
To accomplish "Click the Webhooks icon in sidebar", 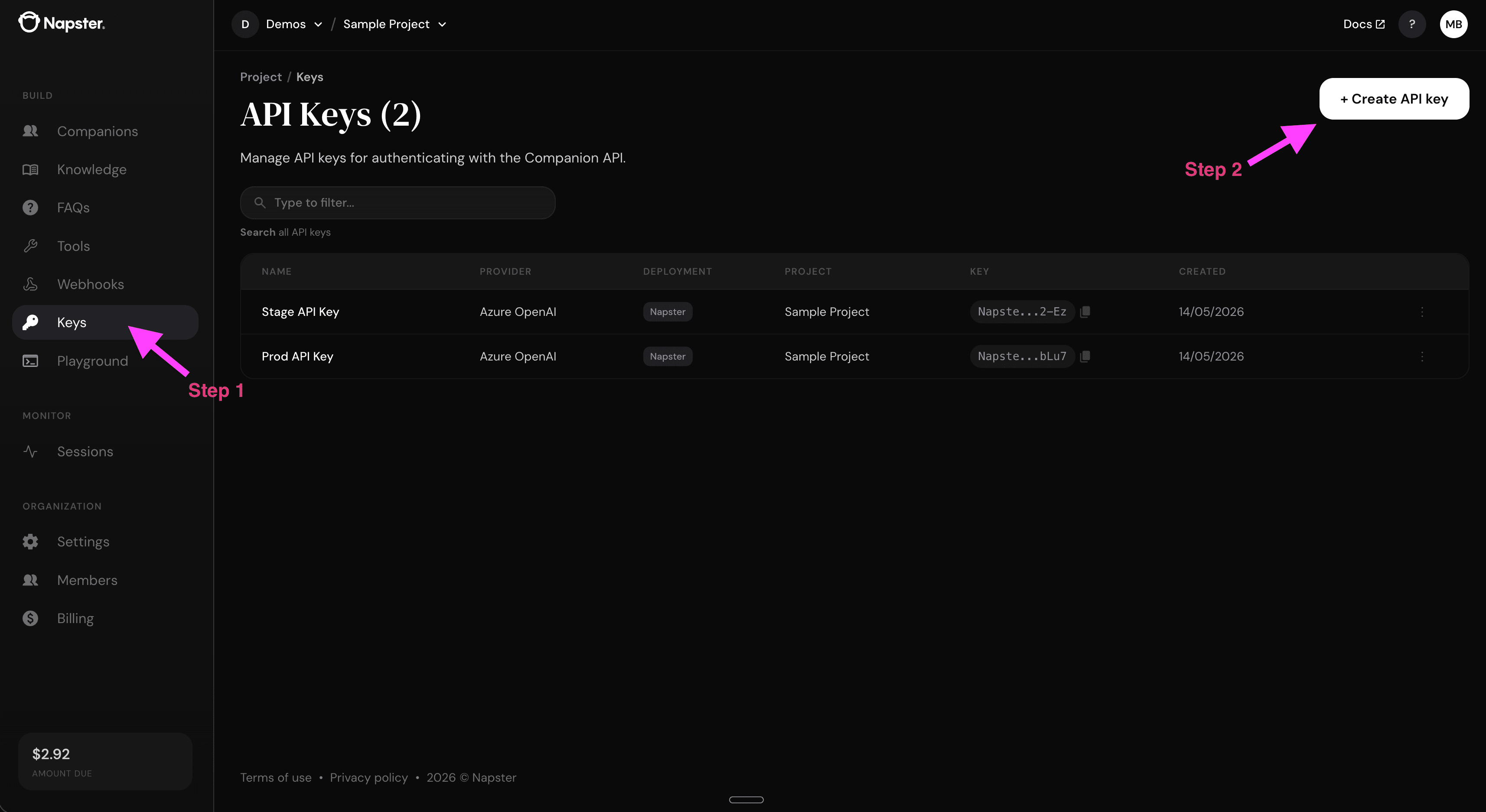I will [31, 284].
